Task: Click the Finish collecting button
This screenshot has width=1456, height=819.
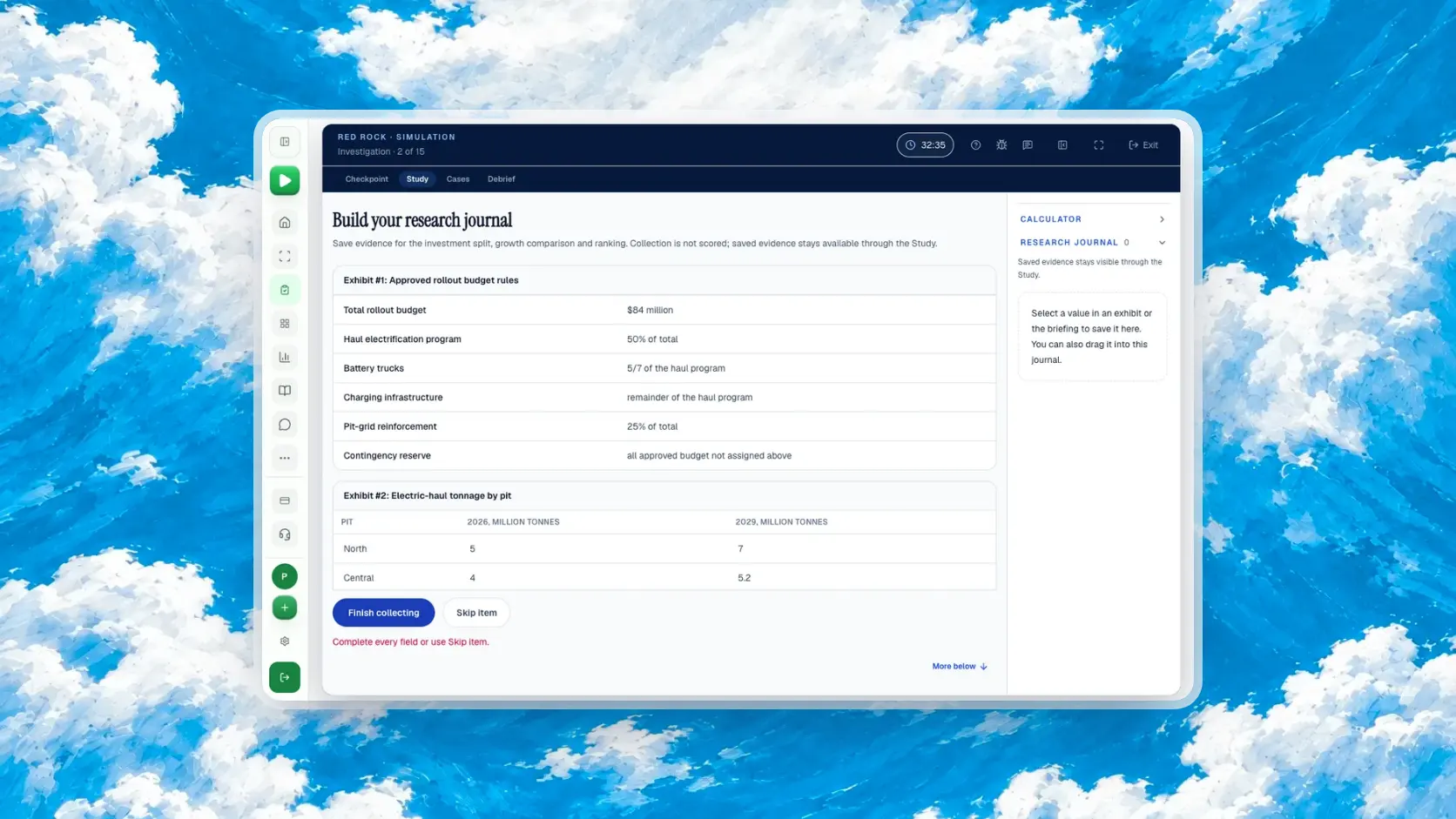Action: pyautogui.click(x=384, y=613)
